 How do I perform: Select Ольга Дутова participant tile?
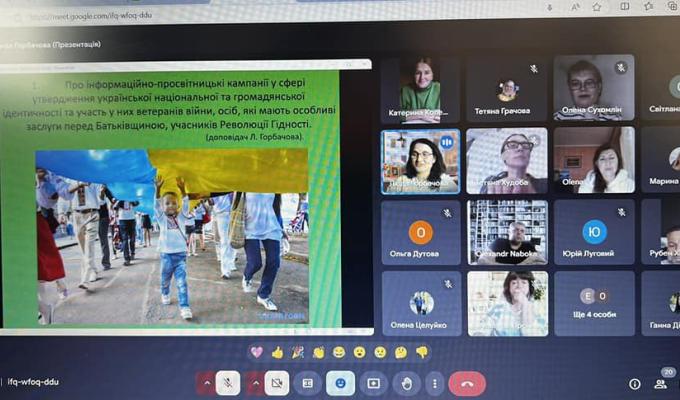[x=421, y=232]
